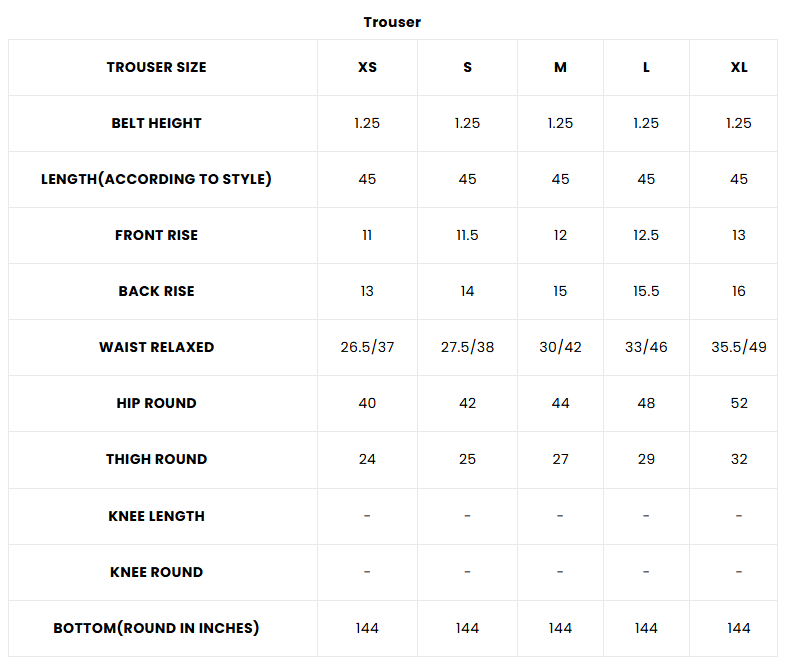785x671 pixels.
Task: Select BOTTOM(ROUND IN INCHES) row label
Action: pos(156,628)
